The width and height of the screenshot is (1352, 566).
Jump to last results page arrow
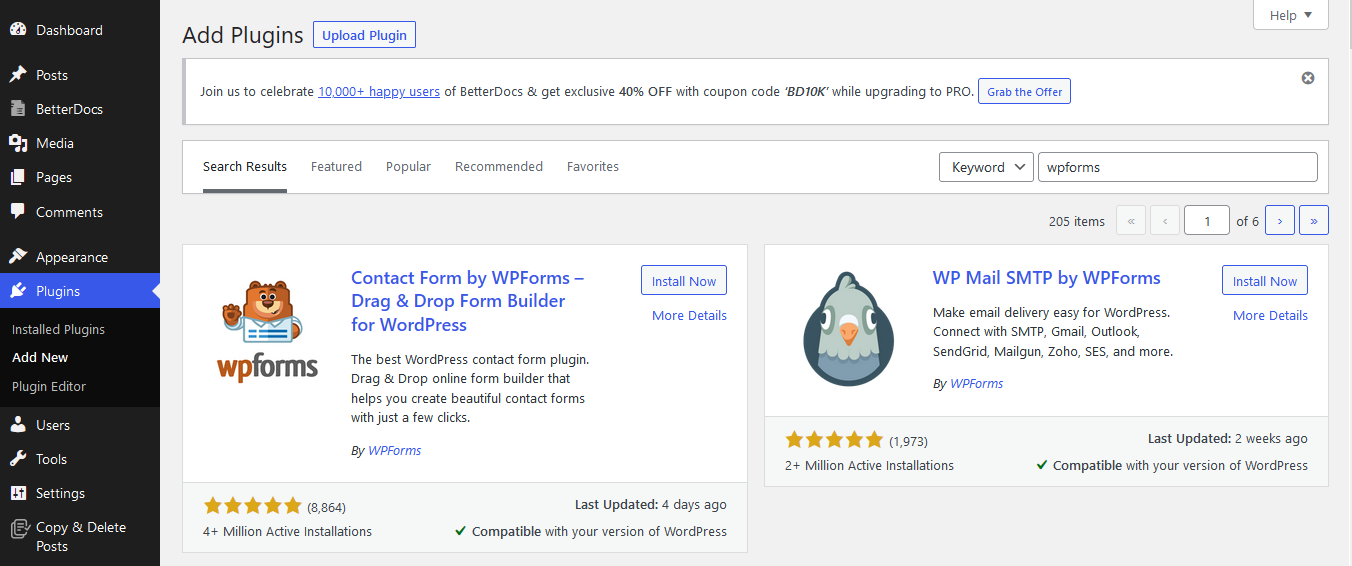[x=1314, y=221]
